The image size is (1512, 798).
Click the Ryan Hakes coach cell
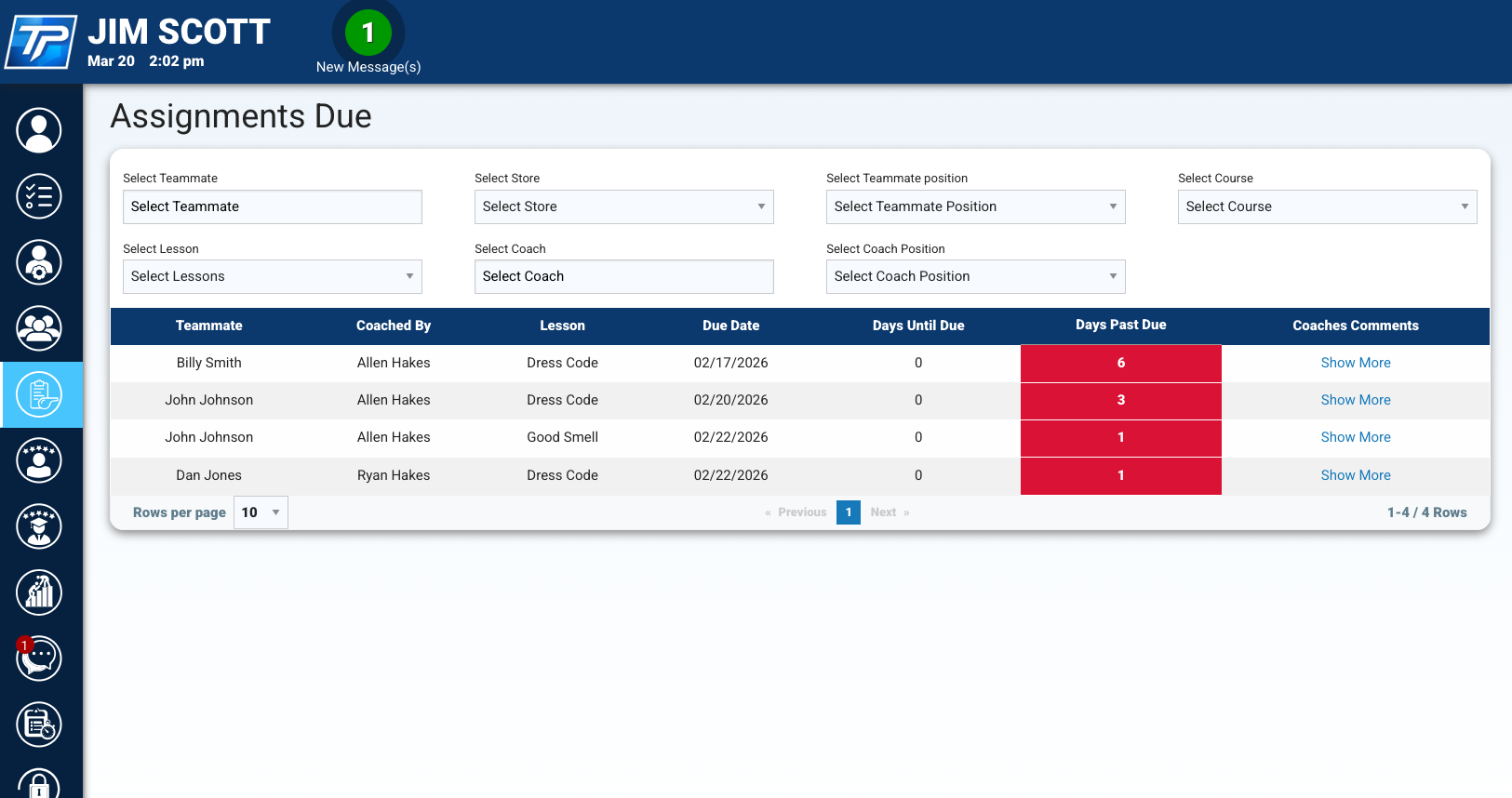pyautogui.click(x=394, y=475)
